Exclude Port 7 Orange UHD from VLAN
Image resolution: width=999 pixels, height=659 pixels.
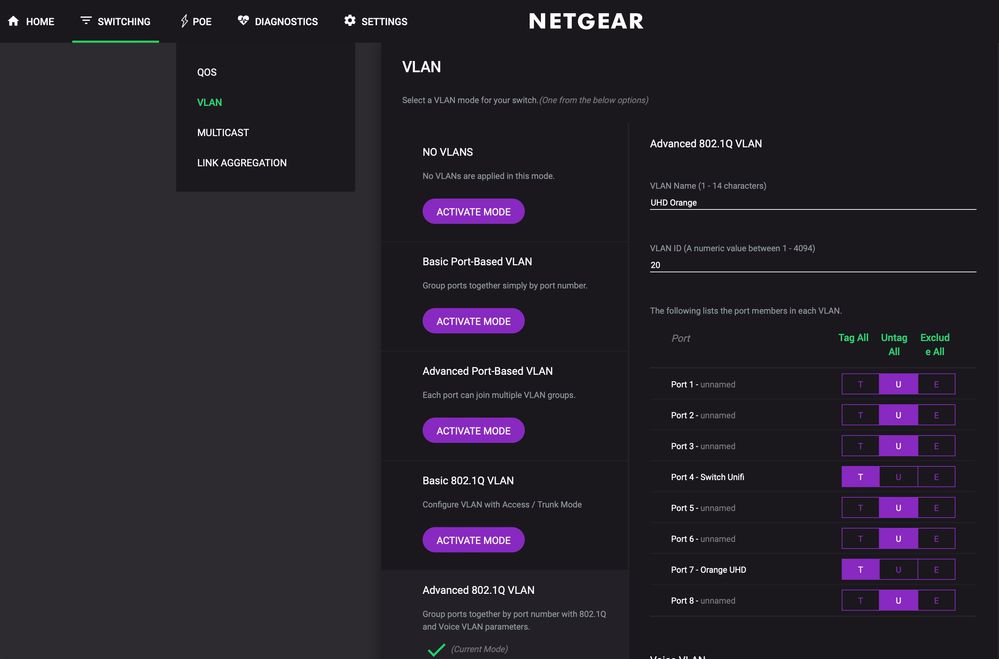(936, 570)
